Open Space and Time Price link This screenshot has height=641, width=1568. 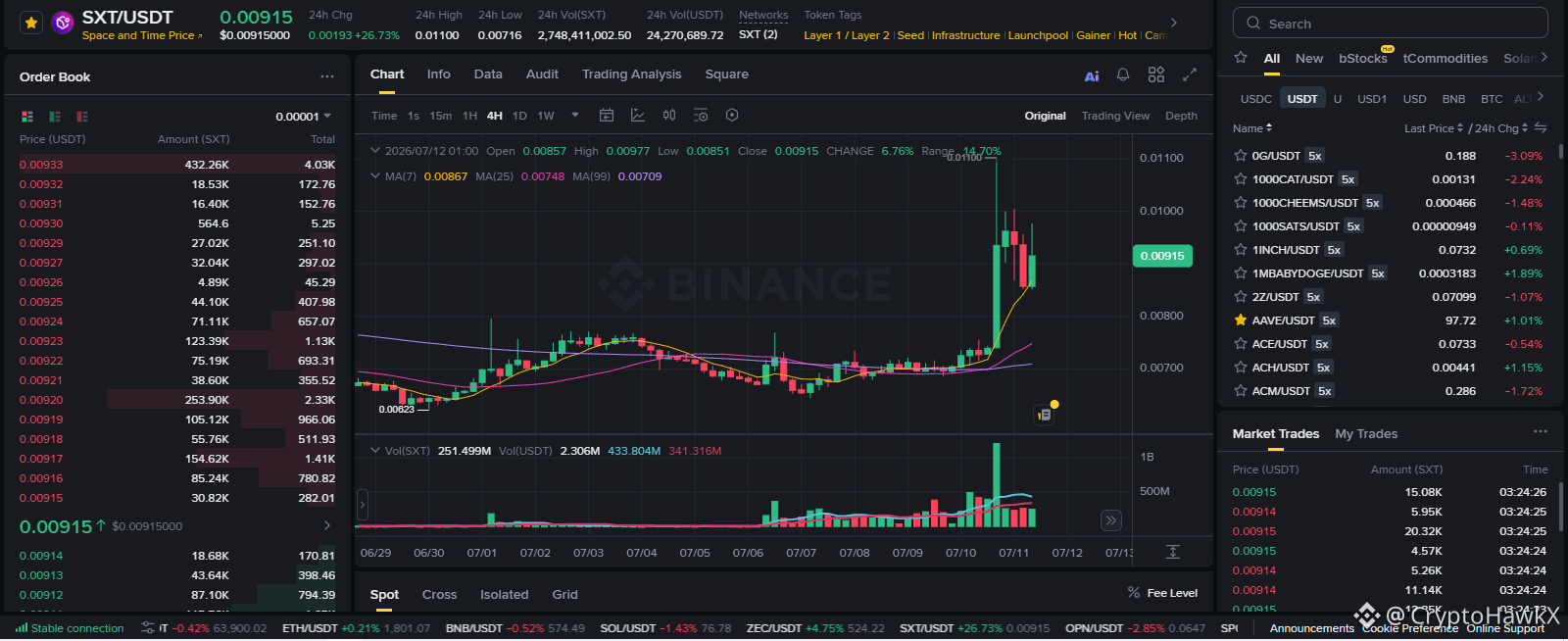tap(142, 36)
